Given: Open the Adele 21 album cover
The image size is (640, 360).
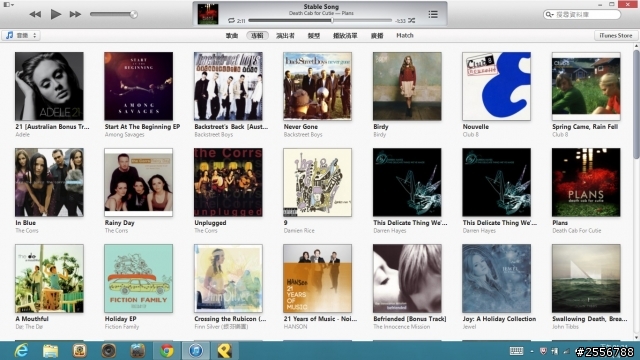Looking at the screenshot, I should pos(49,86).
